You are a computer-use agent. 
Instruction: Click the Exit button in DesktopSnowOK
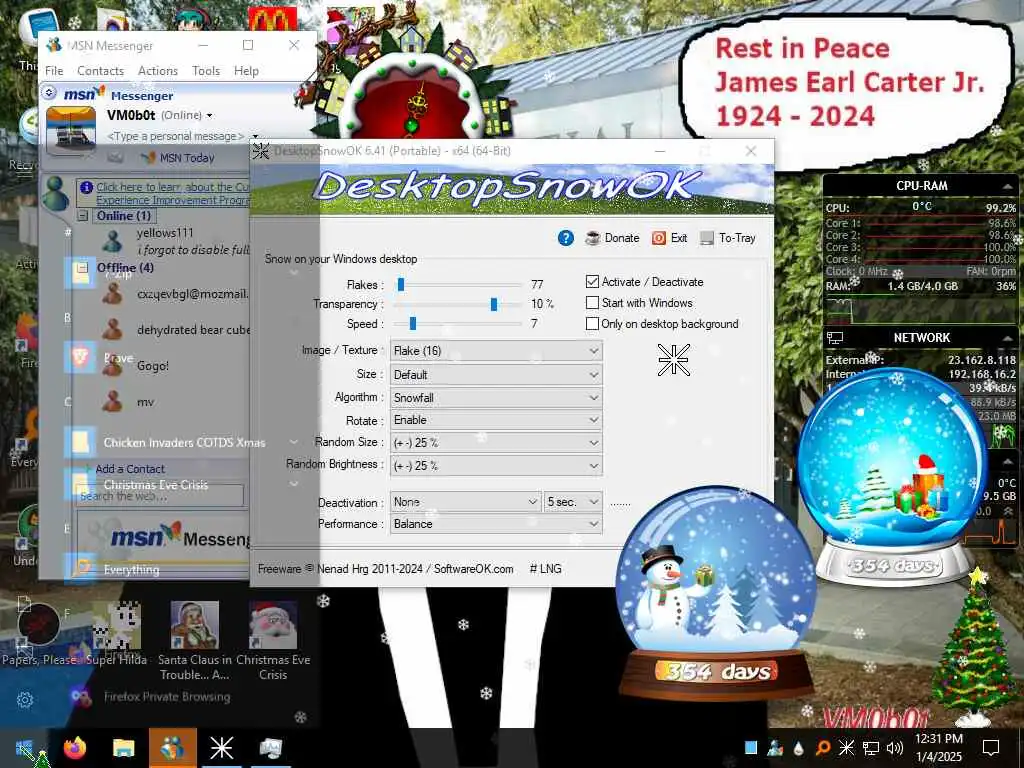669,238
